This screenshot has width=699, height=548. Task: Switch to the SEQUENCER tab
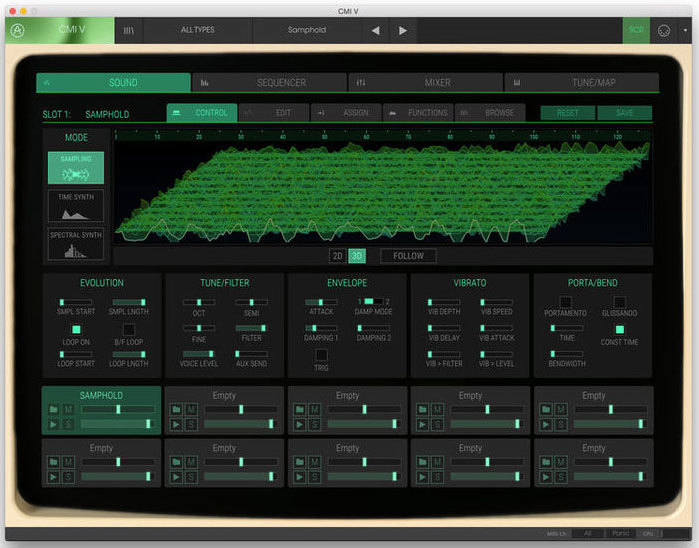click(x=268, y=82)
